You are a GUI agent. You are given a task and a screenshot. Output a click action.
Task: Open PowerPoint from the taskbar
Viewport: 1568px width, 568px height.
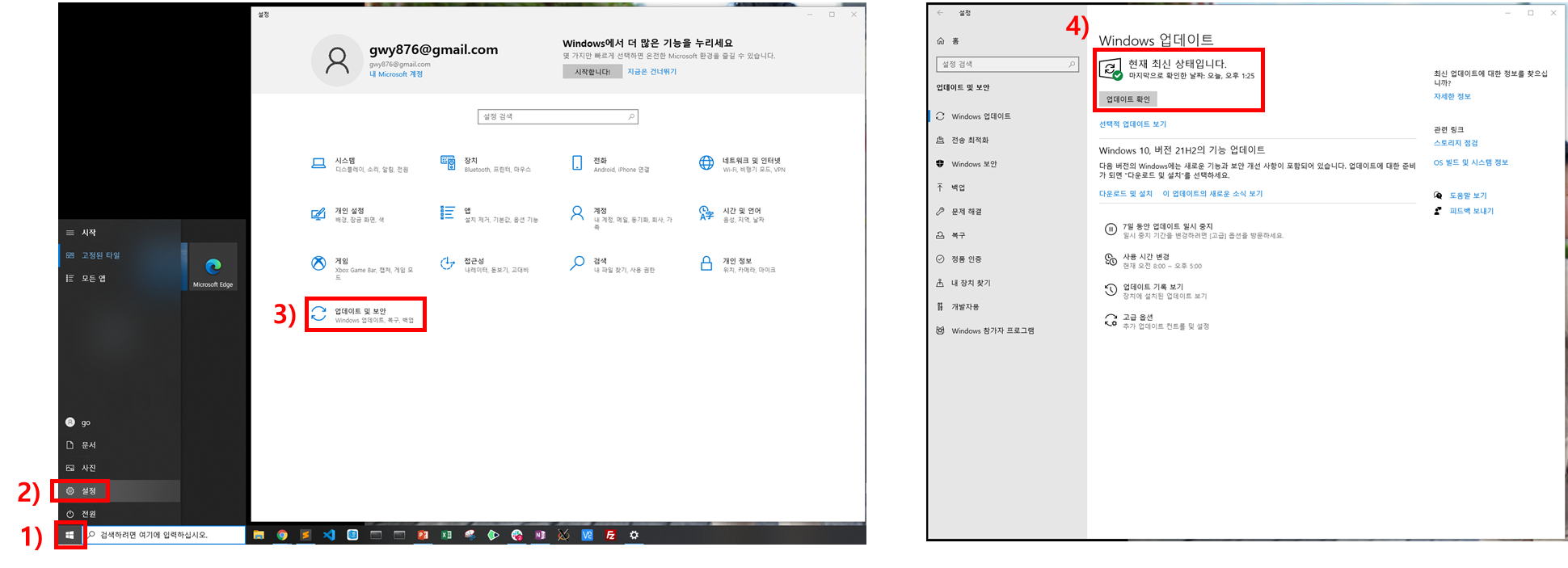(423, 535)
